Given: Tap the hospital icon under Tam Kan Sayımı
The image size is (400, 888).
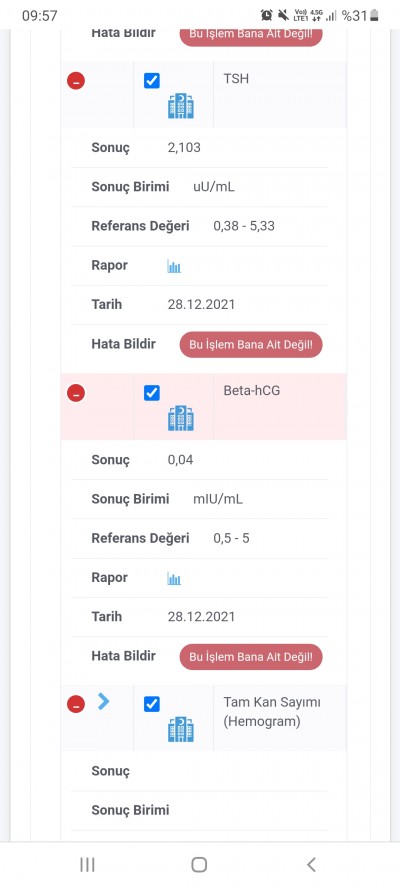Looking at the screenshot, I should (181, 729).
